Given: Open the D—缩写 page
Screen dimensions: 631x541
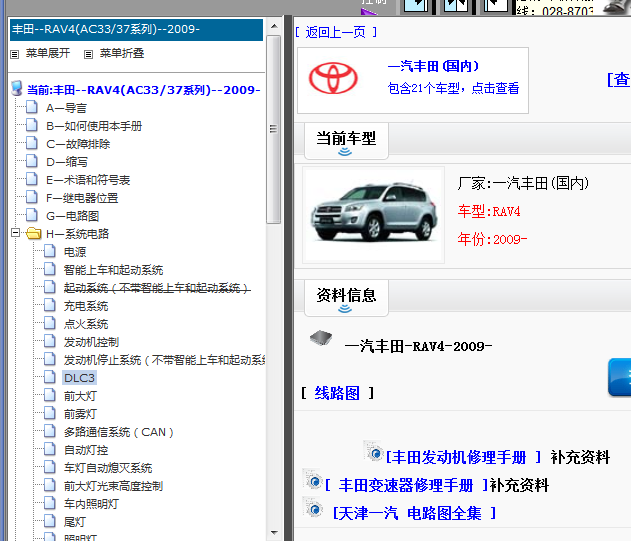Looking at the screenshot, I should click(66, 162).
